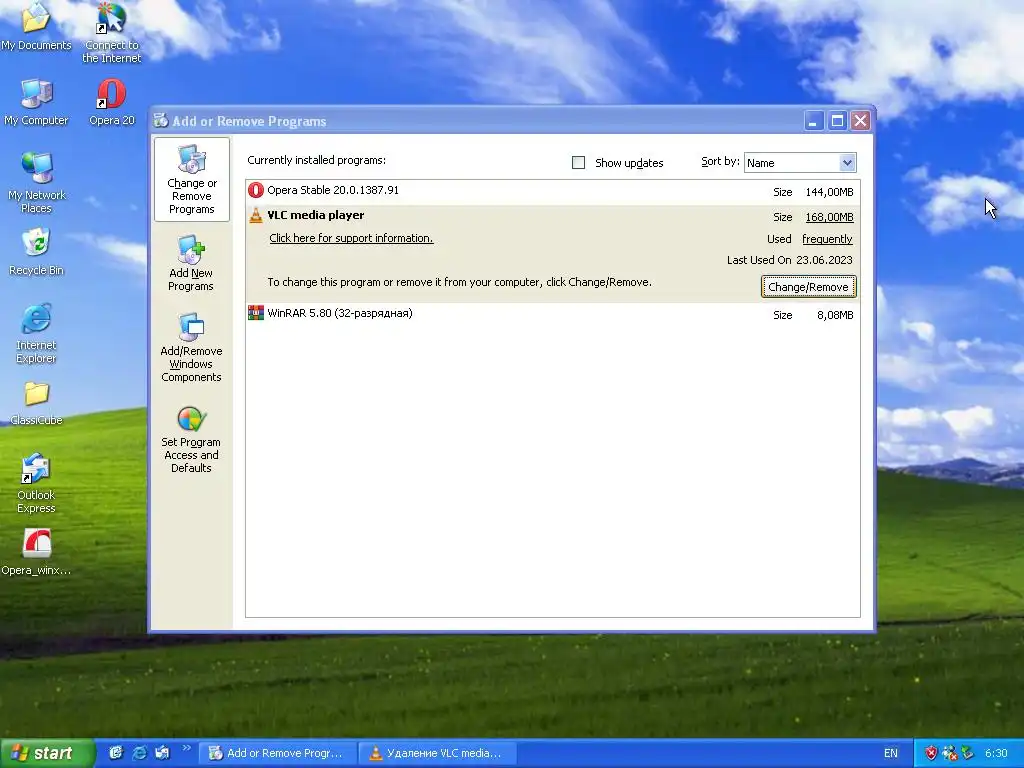Click the Start button
This screenshot has height=768, width=1024.
(46, 753)
